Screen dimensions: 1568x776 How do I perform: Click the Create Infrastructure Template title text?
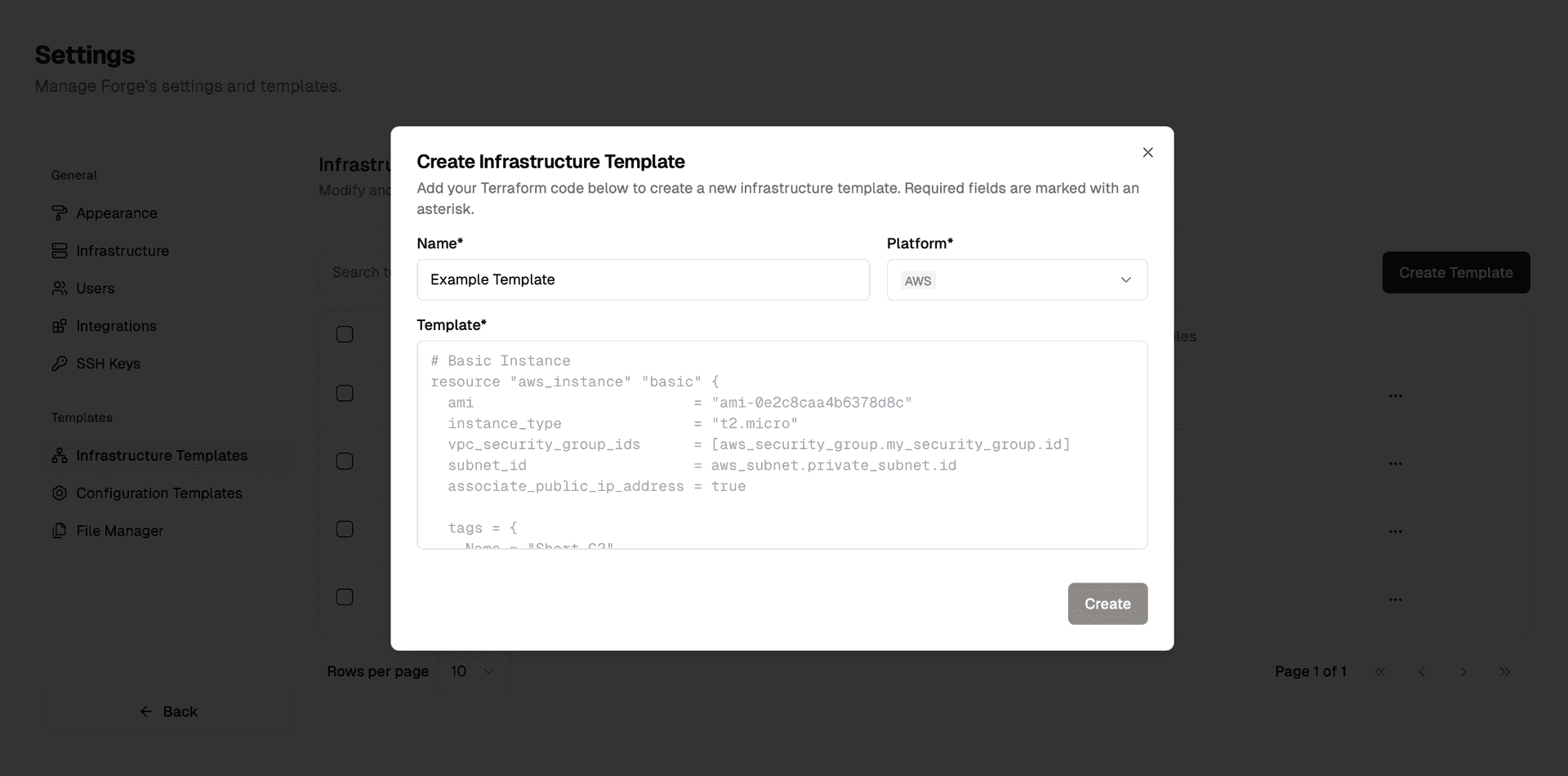tap(550, 162)
